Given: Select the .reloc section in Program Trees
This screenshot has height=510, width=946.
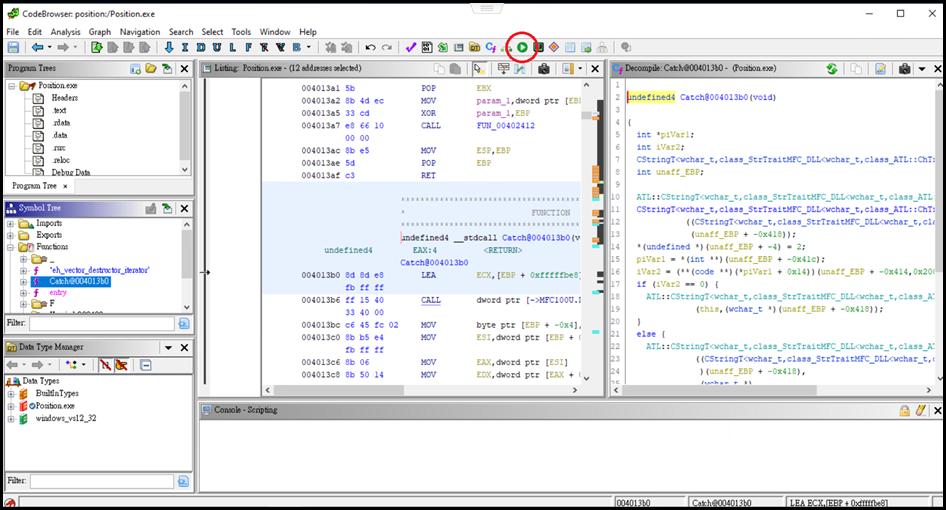Looking at the screenshot, I should [61, 160].
